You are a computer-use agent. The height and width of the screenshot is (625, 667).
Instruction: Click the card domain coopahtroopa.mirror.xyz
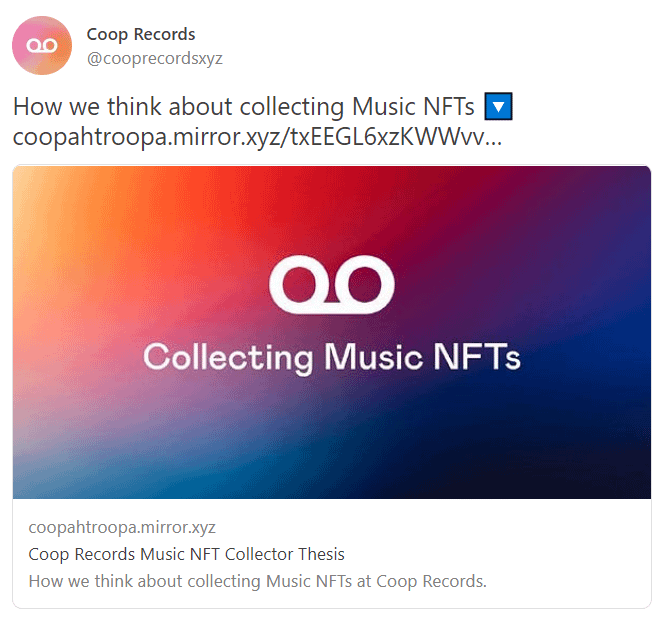122,527
